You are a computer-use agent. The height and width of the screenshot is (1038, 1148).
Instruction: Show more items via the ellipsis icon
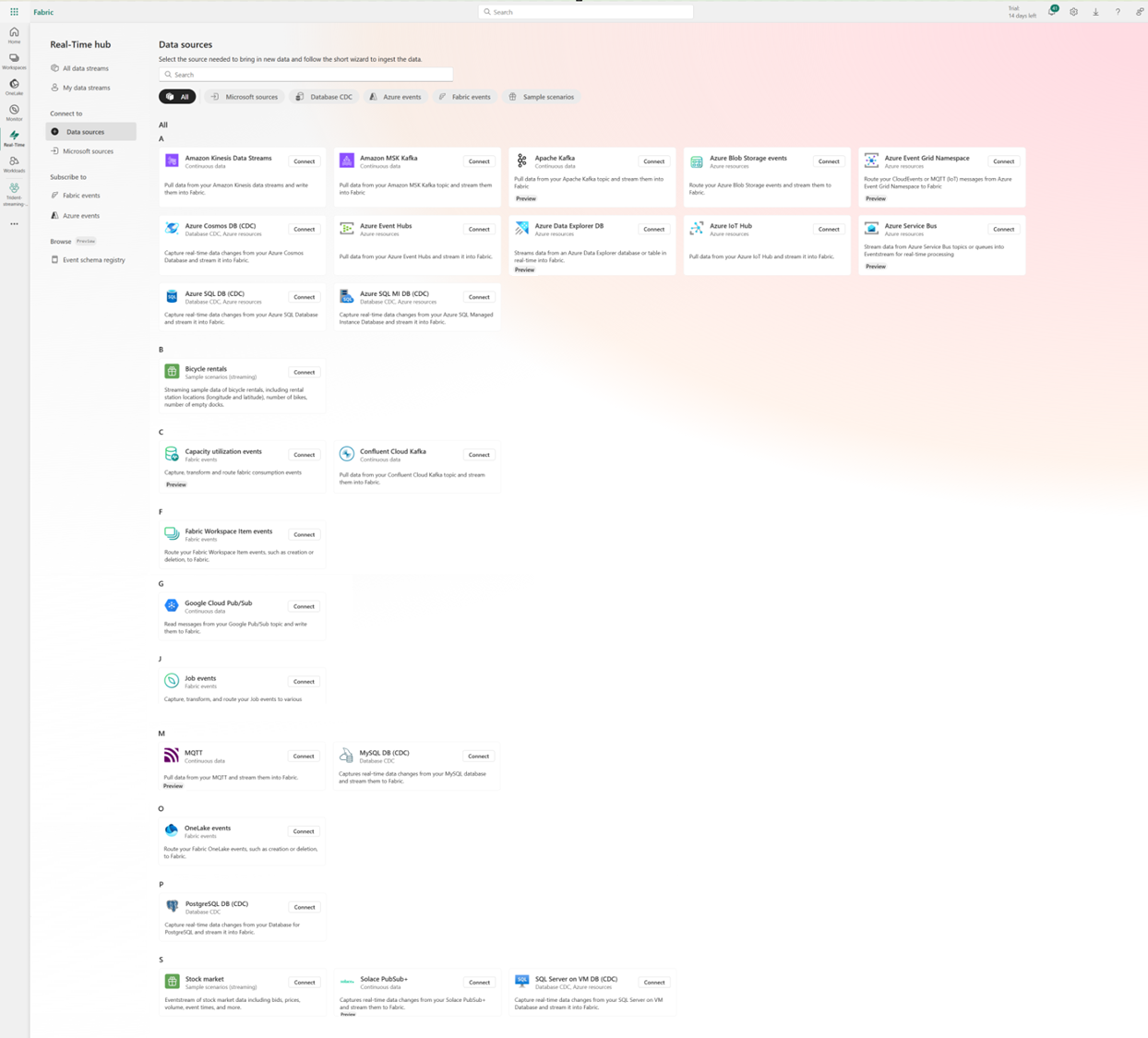click(x=14, y=224)
